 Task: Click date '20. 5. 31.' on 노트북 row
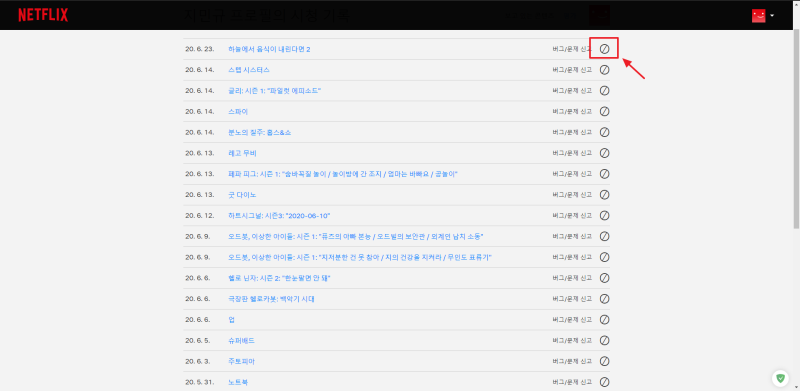[199, 382]
